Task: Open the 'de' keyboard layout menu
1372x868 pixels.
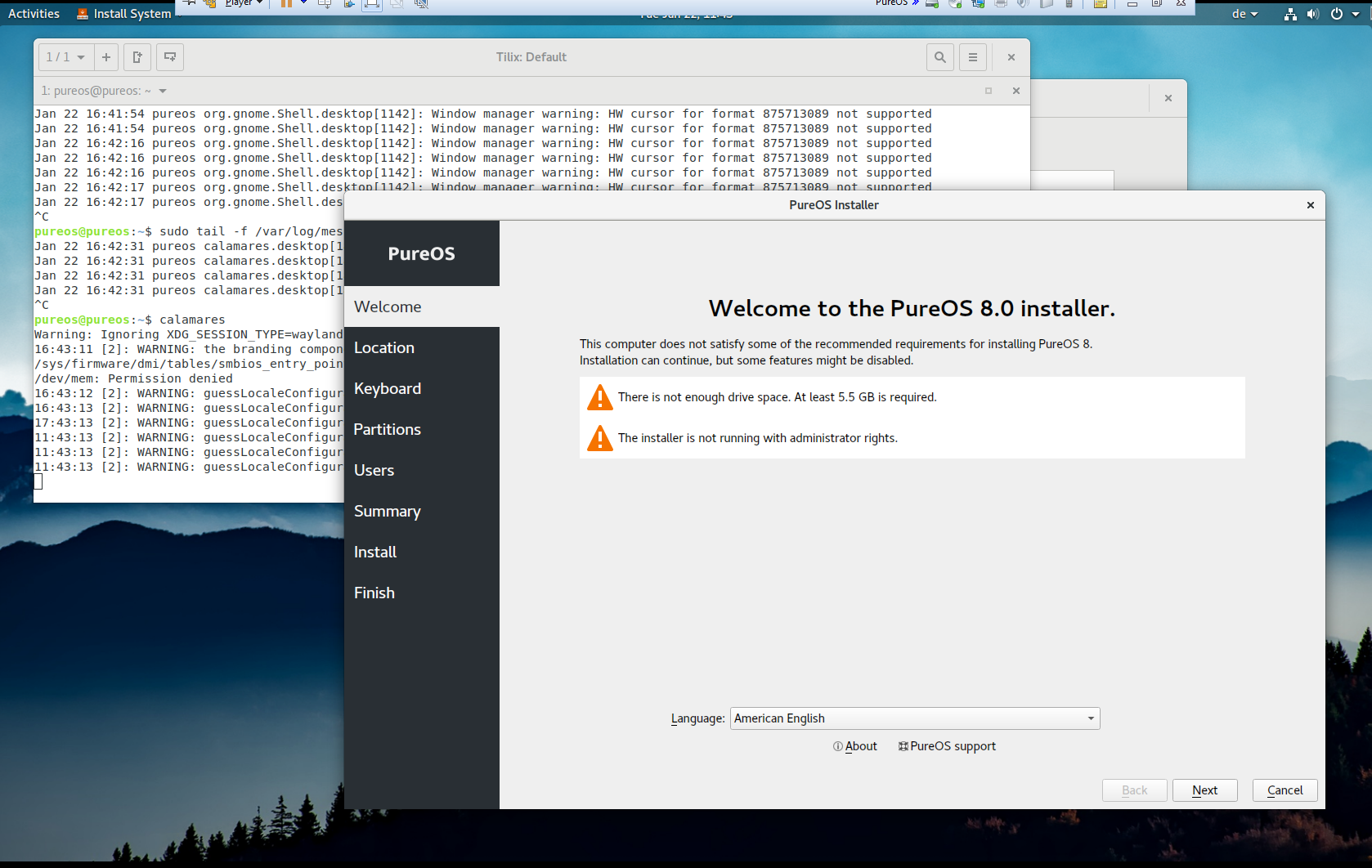Action: click(1244, 14)
